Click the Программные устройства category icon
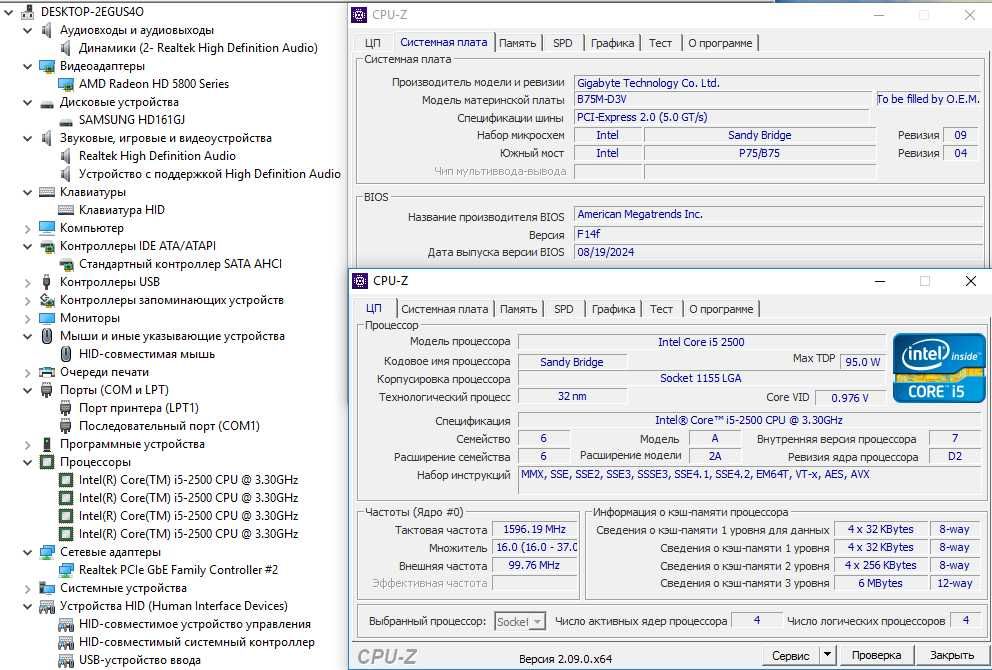Viewport: 992px width, 670px height. (x=47, y=444)
